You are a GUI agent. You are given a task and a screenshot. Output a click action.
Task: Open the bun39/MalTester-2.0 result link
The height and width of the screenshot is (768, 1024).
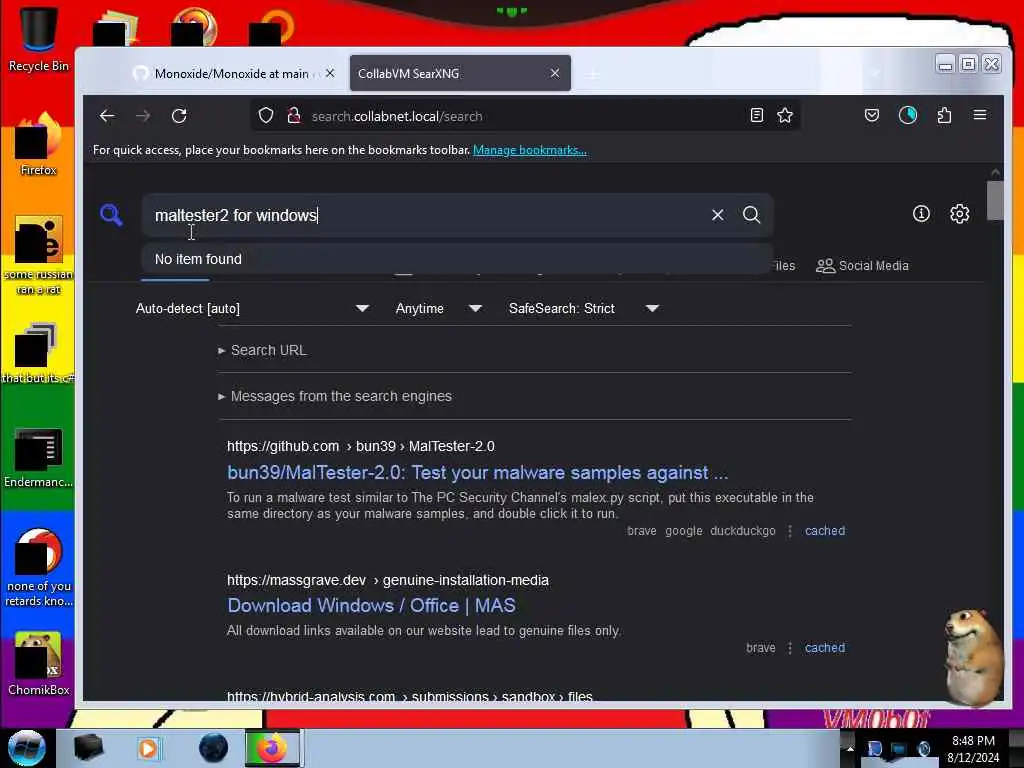(x=477, y=473)
